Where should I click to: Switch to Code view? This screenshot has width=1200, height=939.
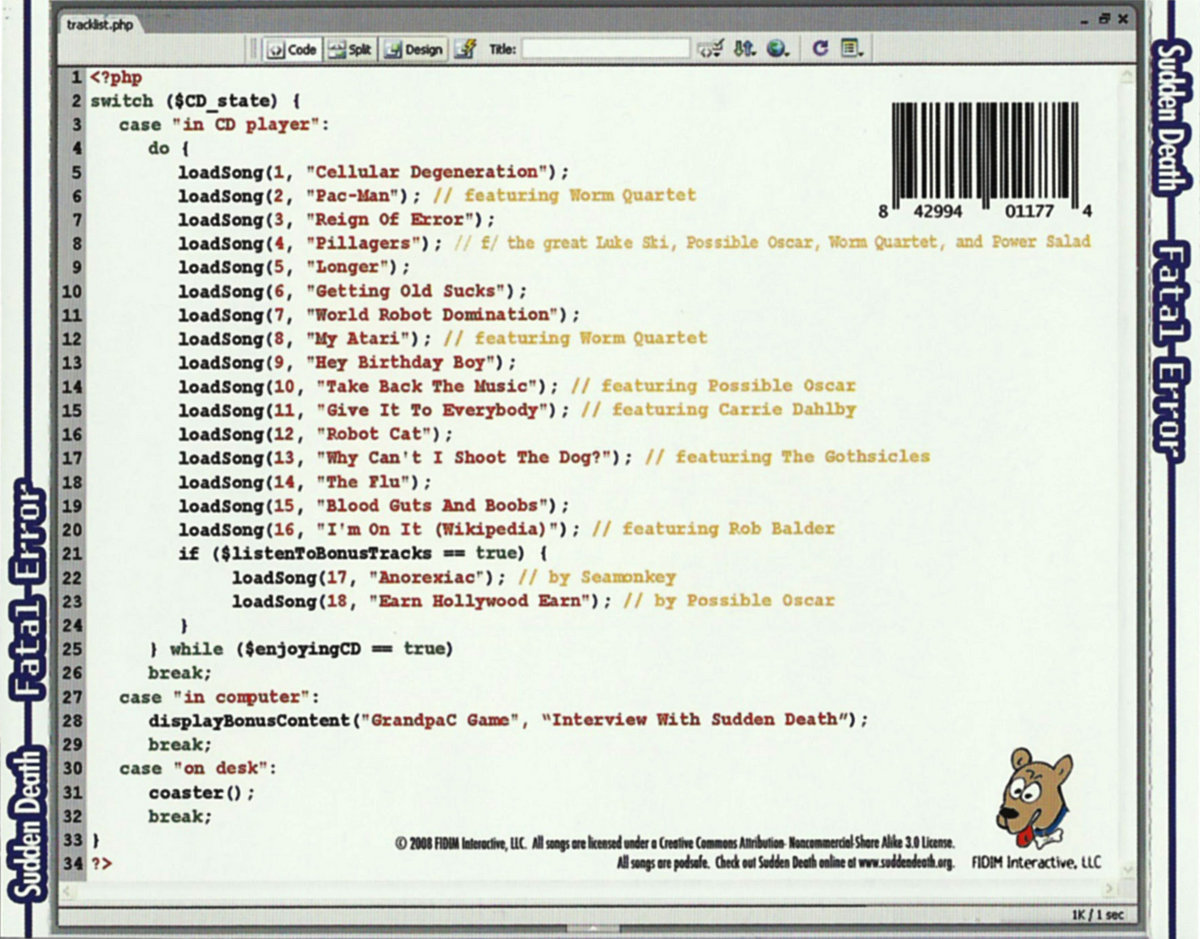[x=292, y=49]
